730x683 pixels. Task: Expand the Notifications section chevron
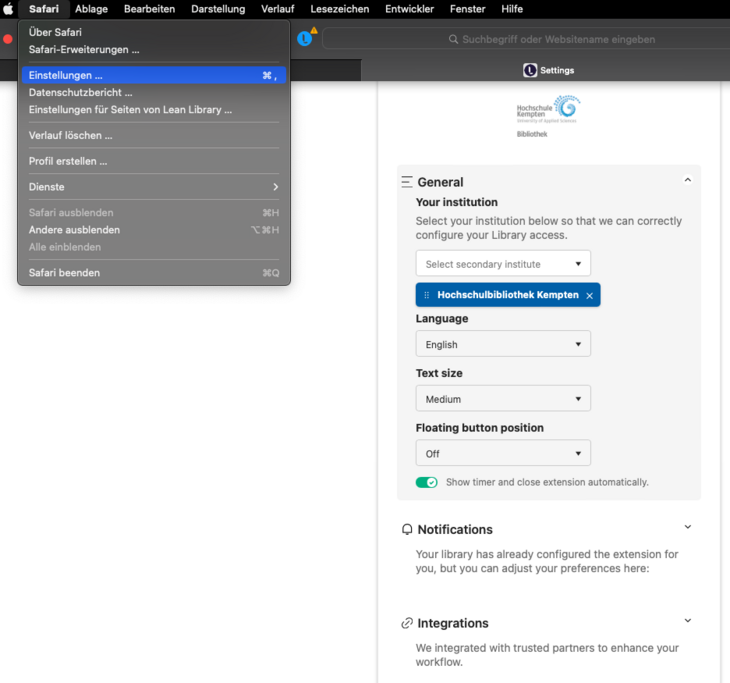click(687, 527)
